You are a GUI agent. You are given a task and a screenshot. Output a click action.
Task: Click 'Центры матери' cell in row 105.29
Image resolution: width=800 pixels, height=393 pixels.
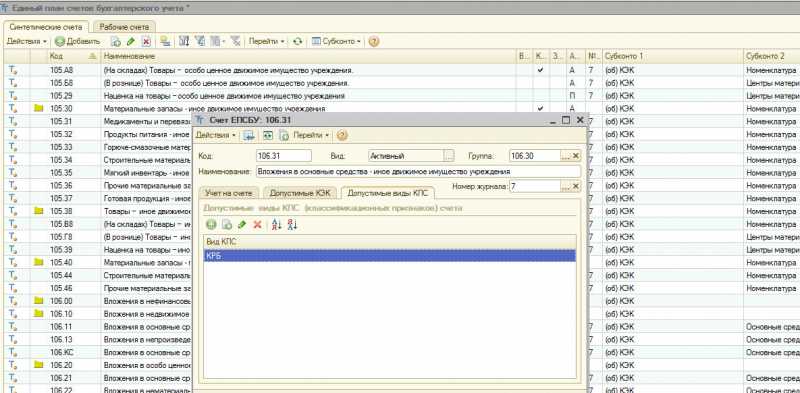click(x=772, y=95)
